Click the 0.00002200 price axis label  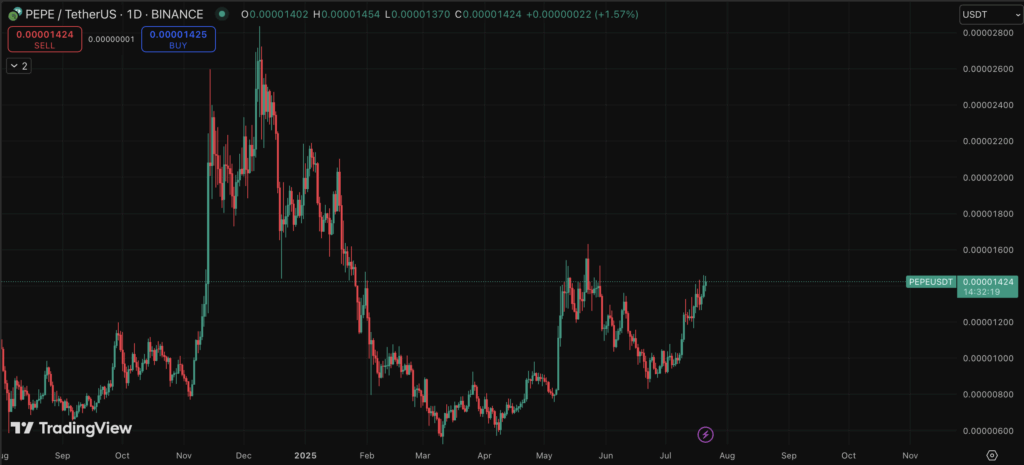click(x=988, y=142)
